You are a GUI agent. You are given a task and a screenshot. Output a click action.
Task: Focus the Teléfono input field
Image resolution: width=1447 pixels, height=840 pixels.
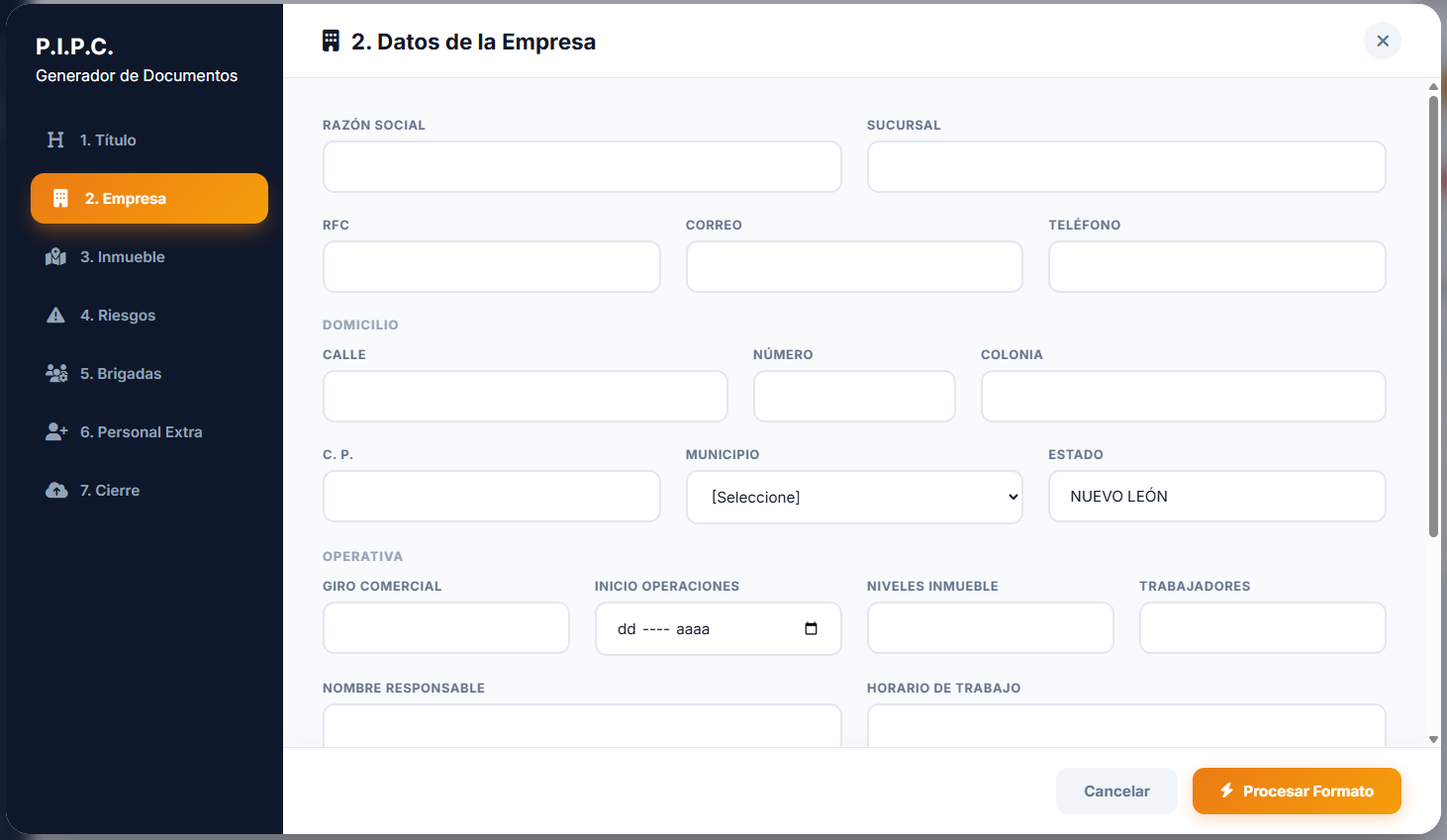coord(1217,266)
